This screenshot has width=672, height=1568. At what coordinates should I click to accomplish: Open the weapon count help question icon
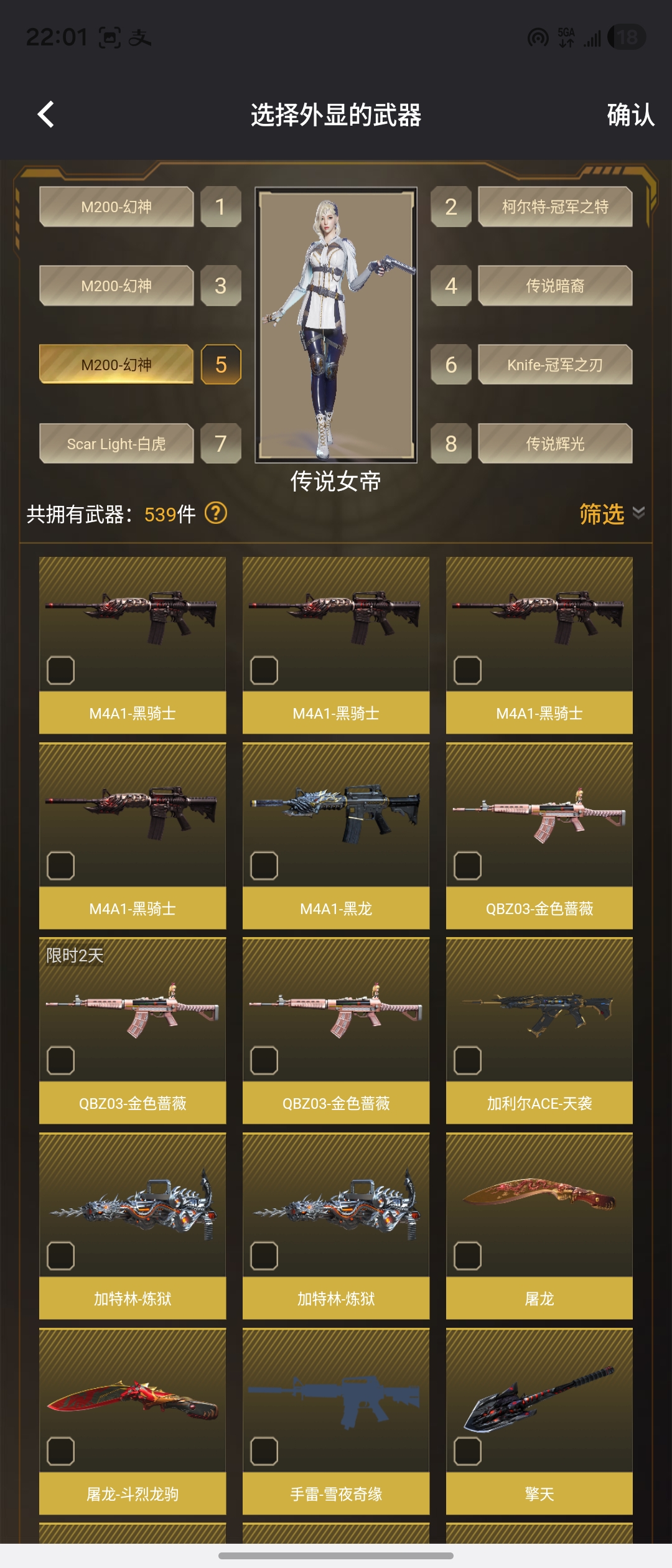coord(216,513)
